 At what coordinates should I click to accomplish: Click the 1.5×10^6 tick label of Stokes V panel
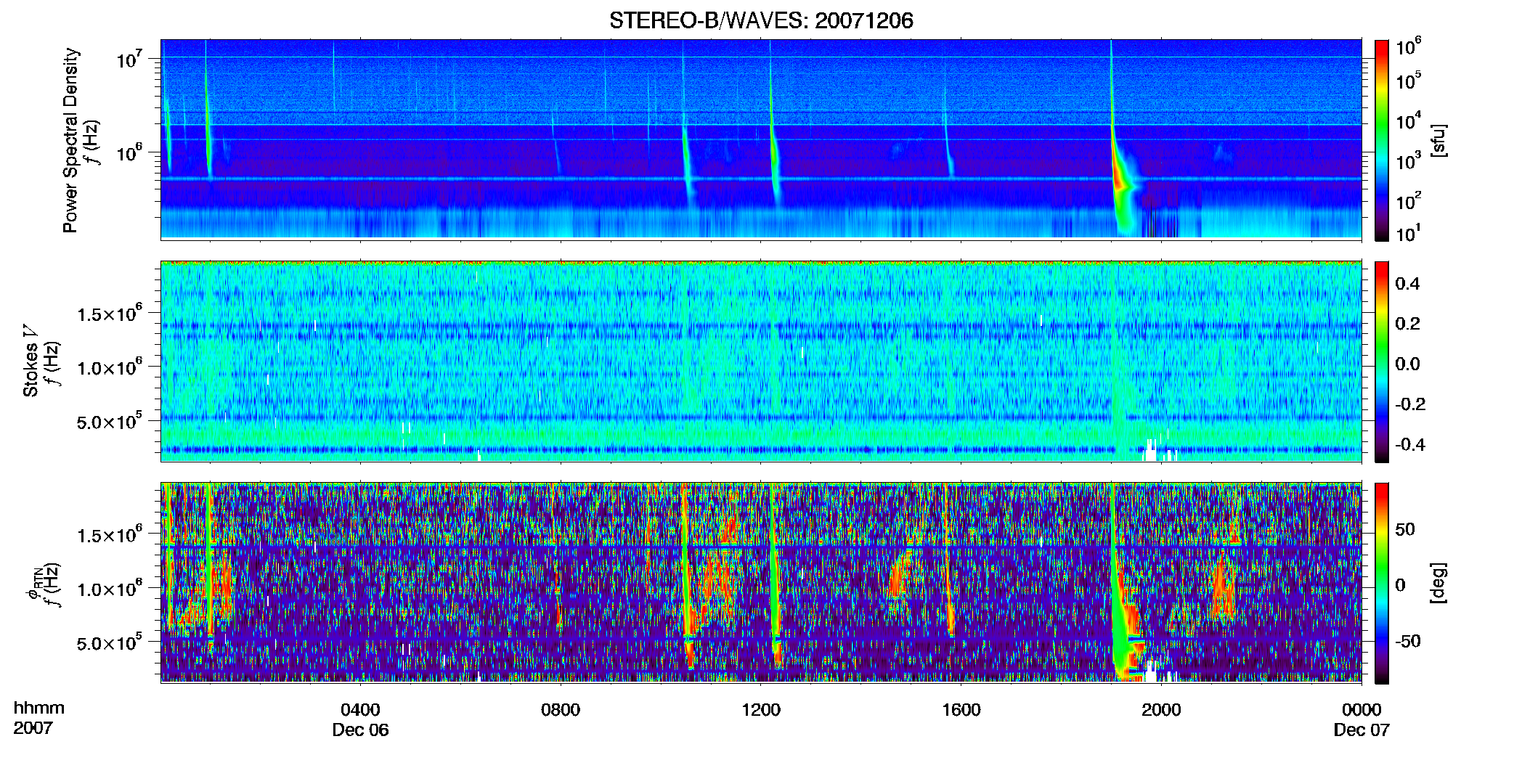(110, 314)
